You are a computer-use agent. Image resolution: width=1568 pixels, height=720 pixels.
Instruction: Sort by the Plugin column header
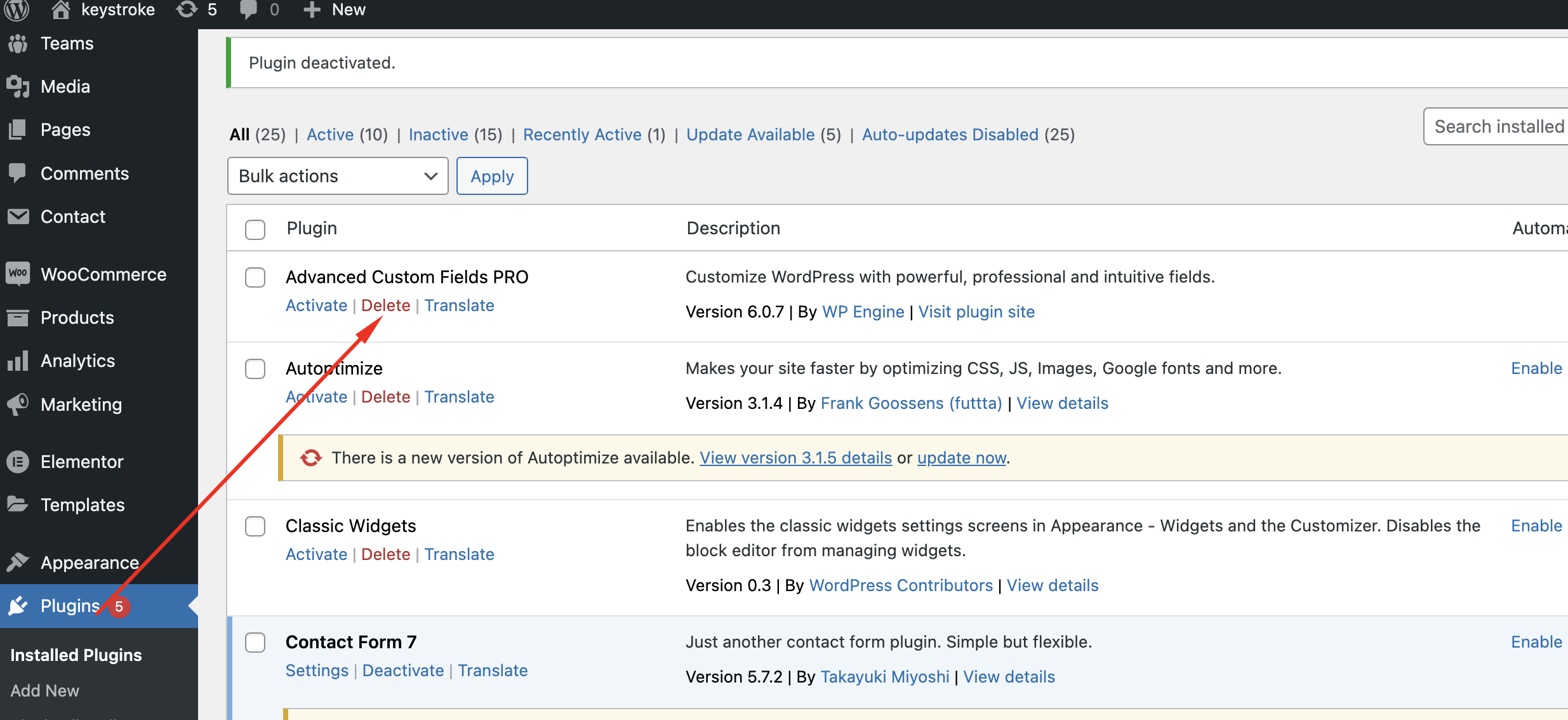(x=312, y=228)
